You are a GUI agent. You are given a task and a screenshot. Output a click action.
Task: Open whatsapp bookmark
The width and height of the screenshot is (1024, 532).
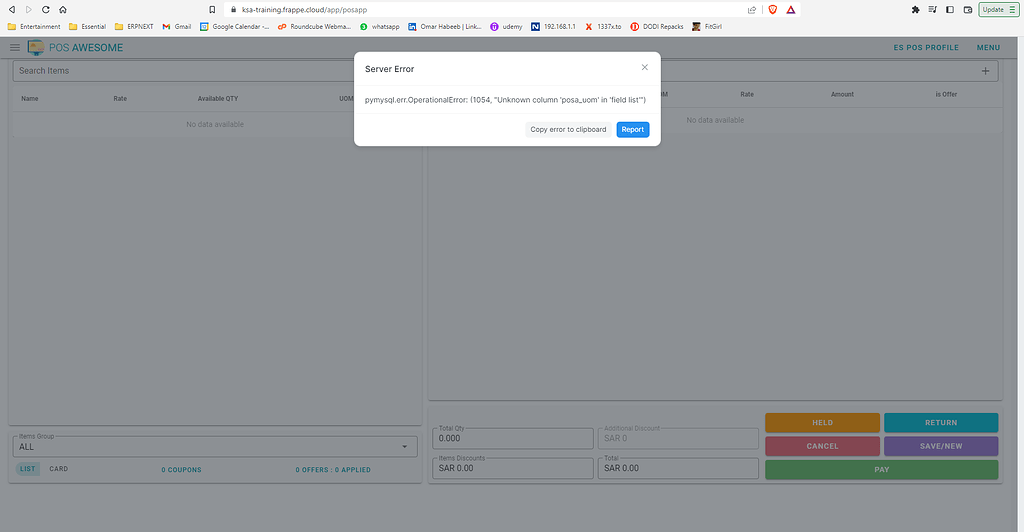(x=379, y=27)
